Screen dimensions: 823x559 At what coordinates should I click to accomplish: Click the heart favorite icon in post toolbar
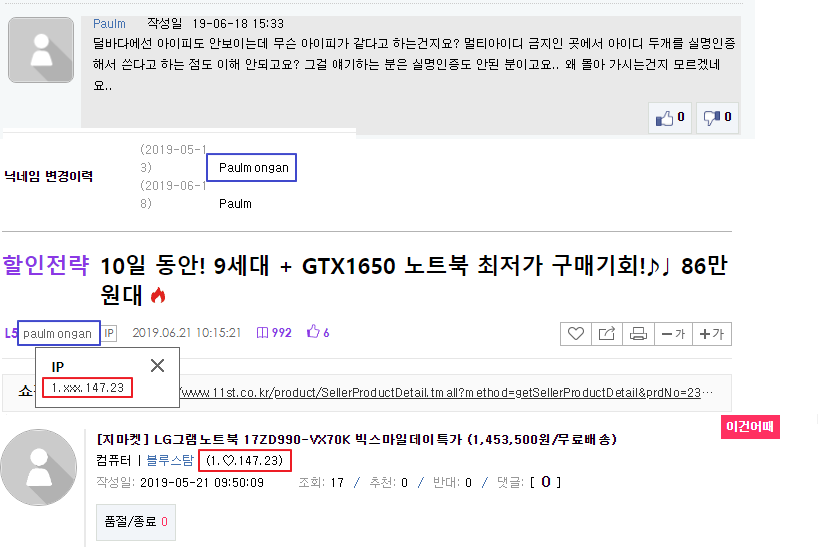576,334
